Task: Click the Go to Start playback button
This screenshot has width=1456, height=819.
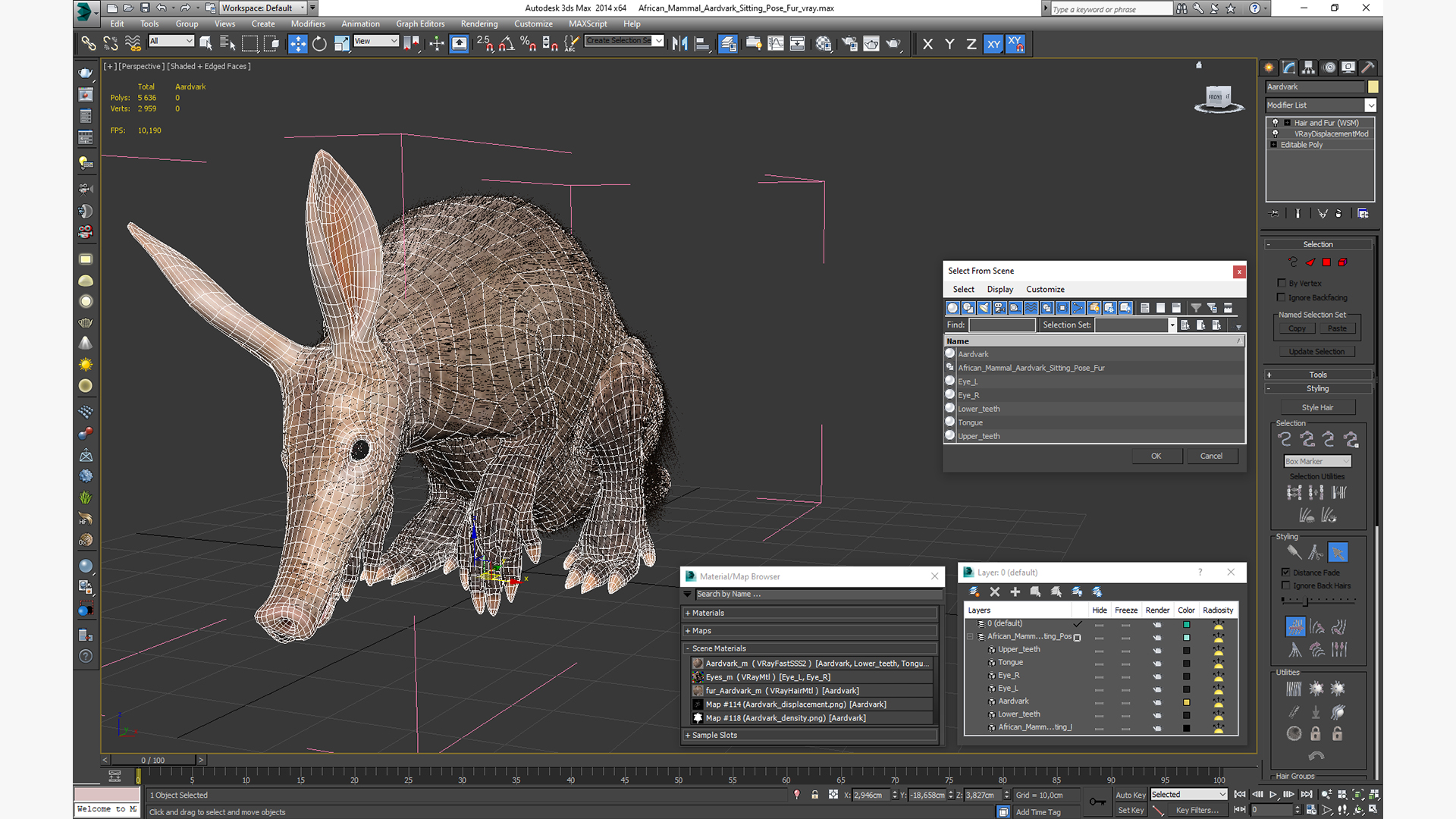Action: click(x=1240, y=794)
